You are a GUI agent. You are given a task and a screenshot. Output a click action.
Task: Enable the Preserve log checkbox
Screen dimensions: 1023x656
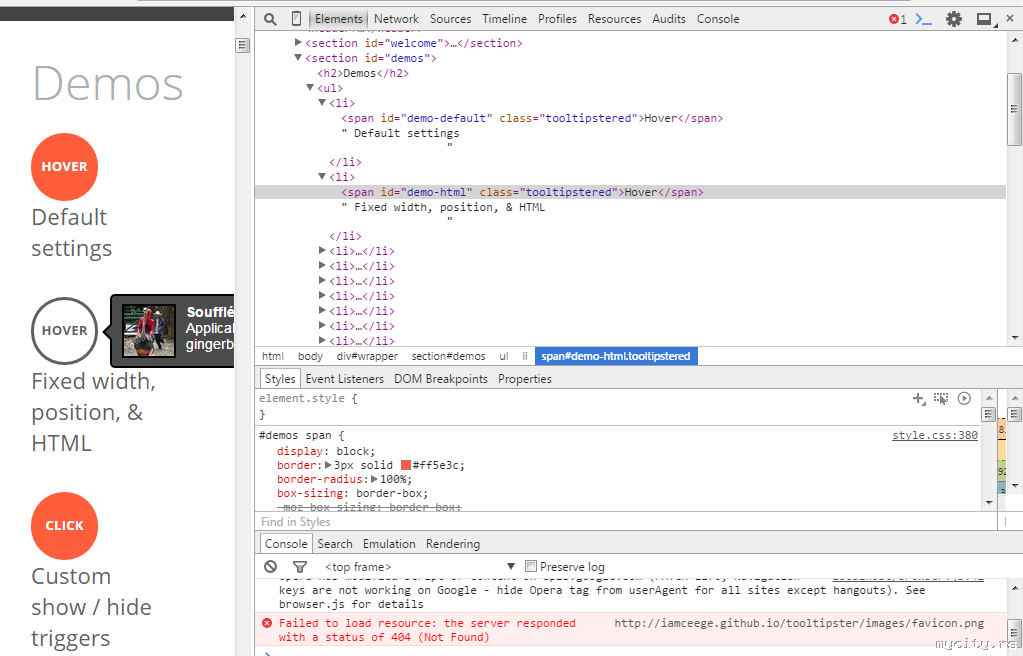(531, 567)
